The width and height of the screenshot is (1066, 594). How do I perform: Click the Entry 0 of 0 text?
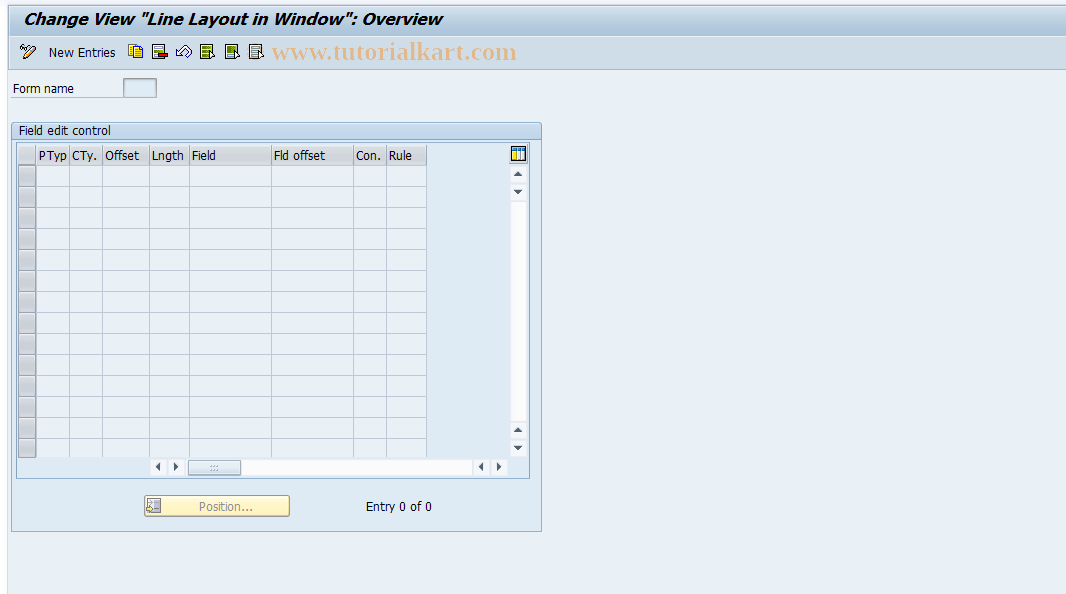(398, 506)
